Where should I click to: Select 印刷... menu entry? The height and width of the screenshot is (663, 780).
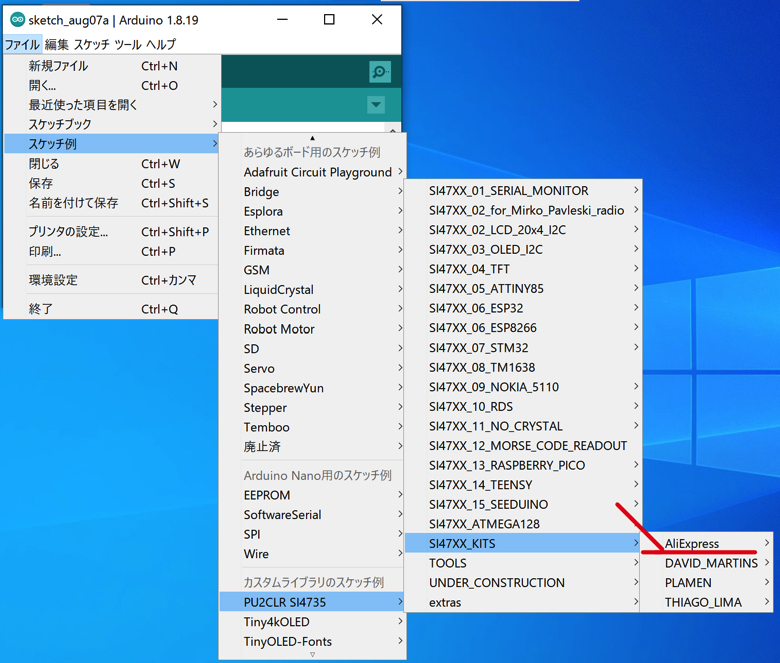click(x=111, y=251)
